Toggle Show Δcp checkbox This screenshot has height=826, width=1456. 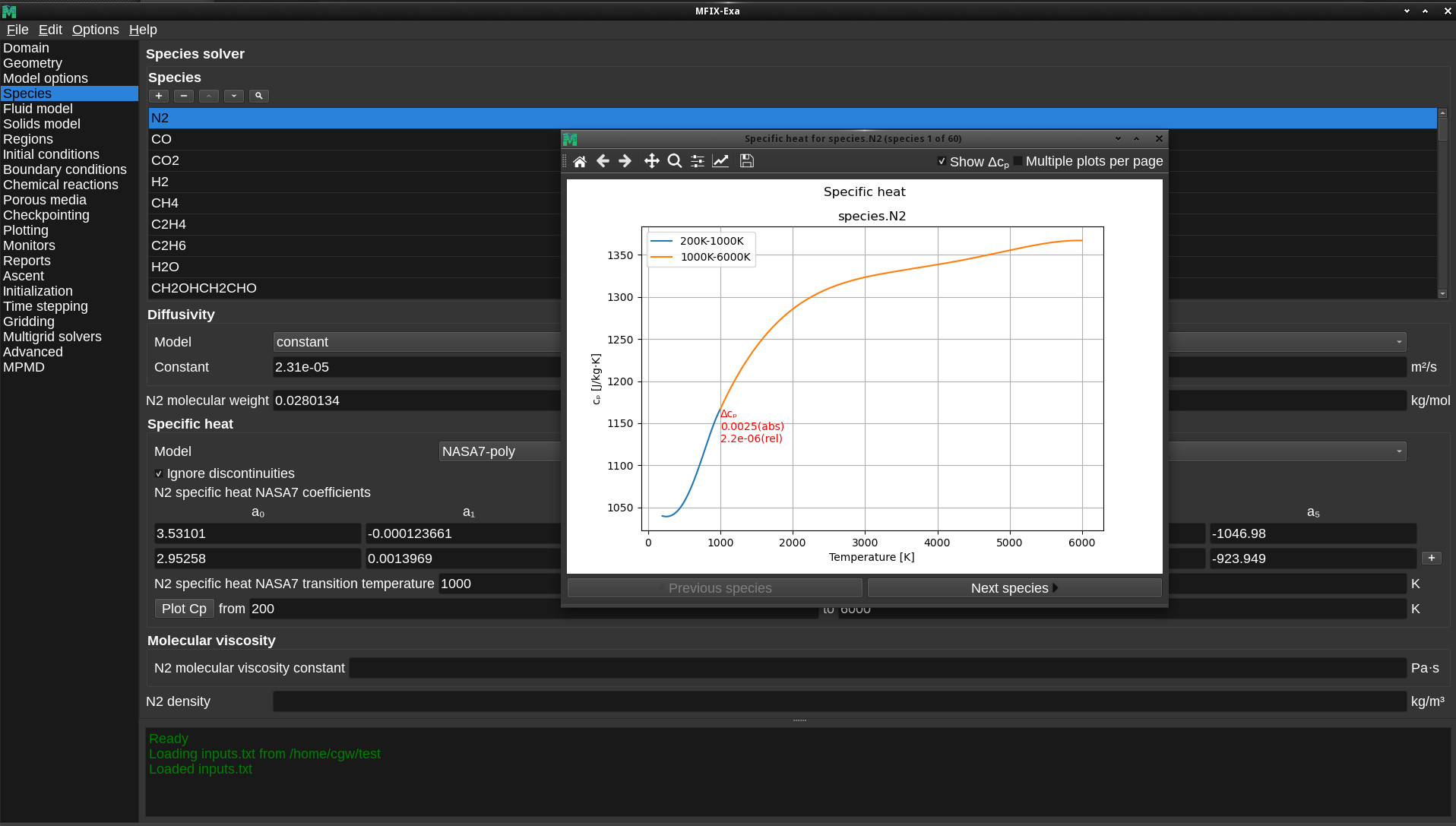(x=942, y=161)
